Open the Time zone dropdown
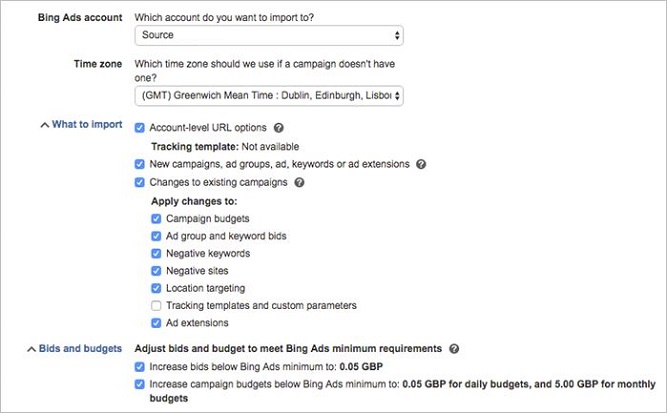The image size is (667, 413). tap(269, 96)
